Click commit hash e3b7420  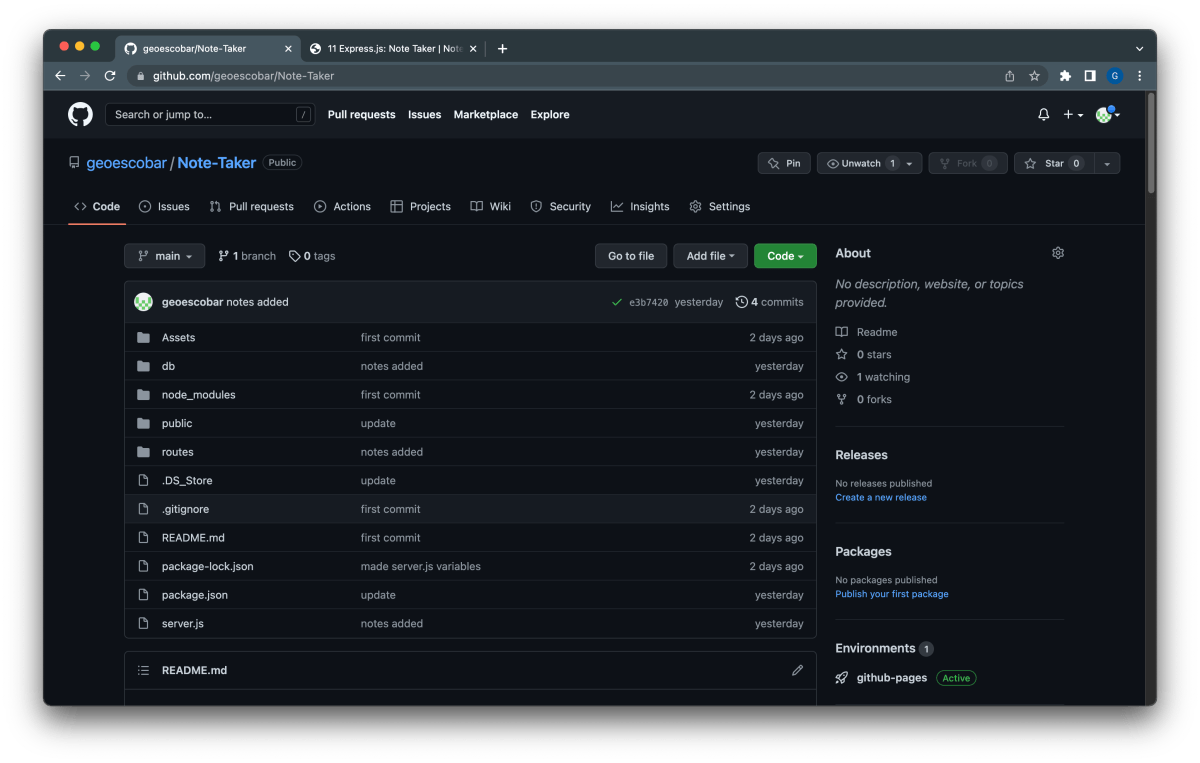pos(648,302)
